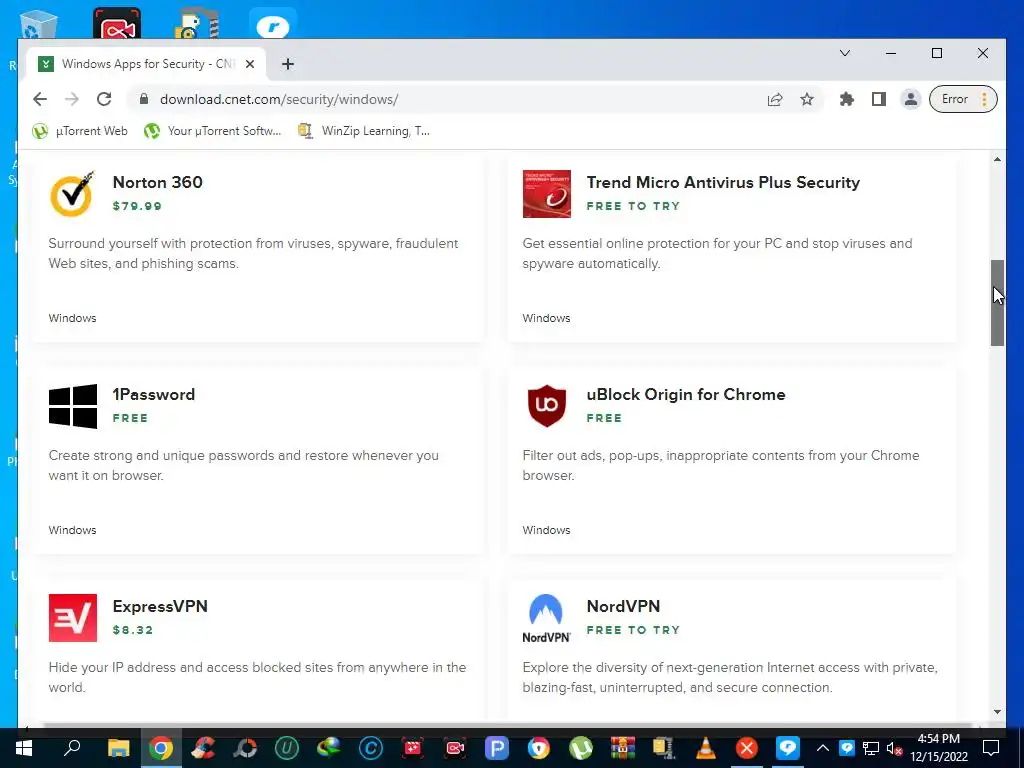1024x768 pixels.
Task: Click the Chrome taskbar icon
Action: point(161,748)
